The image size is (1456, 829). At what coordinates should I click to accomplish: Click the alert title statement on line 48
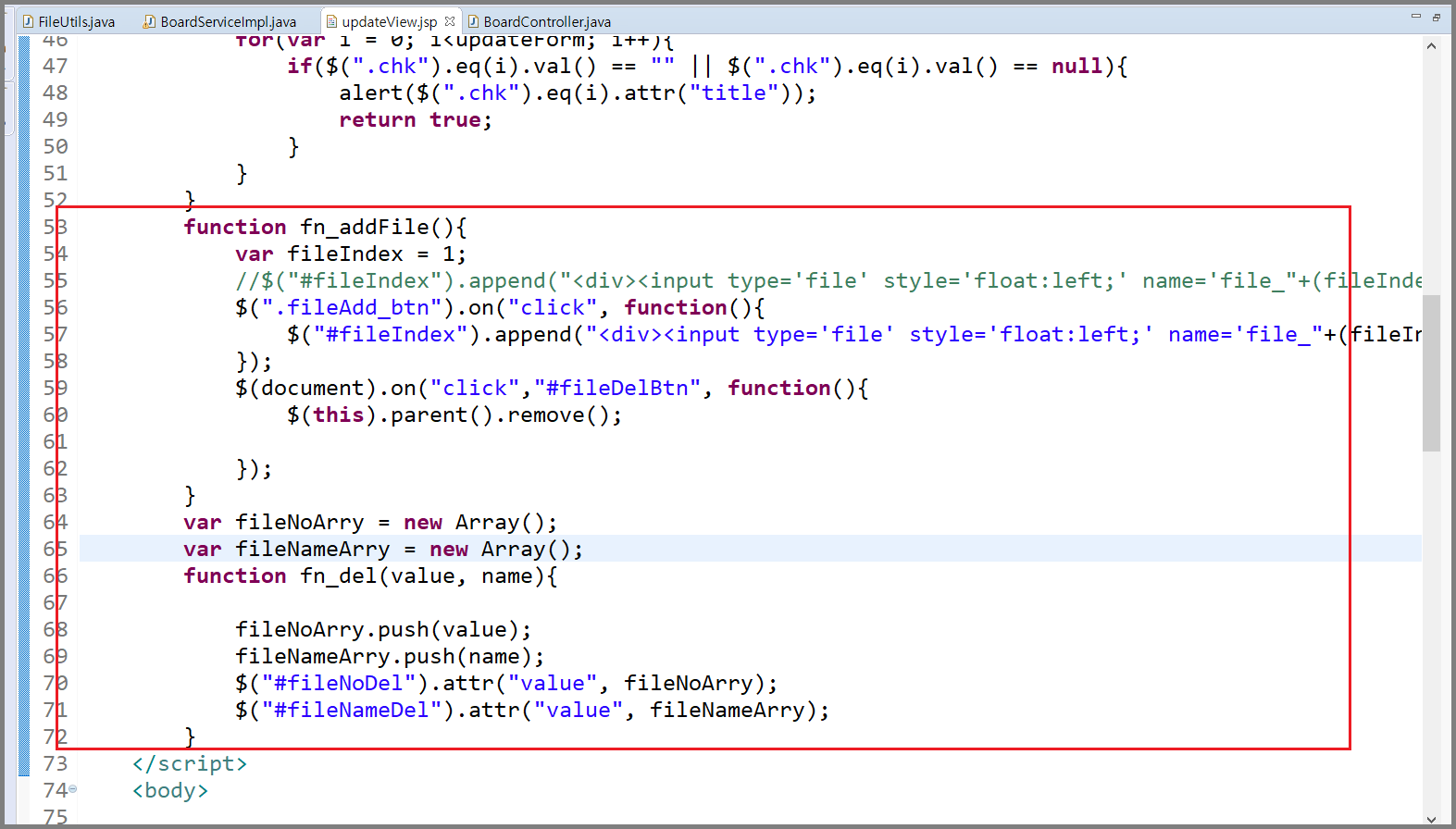(x=578, y=93)
